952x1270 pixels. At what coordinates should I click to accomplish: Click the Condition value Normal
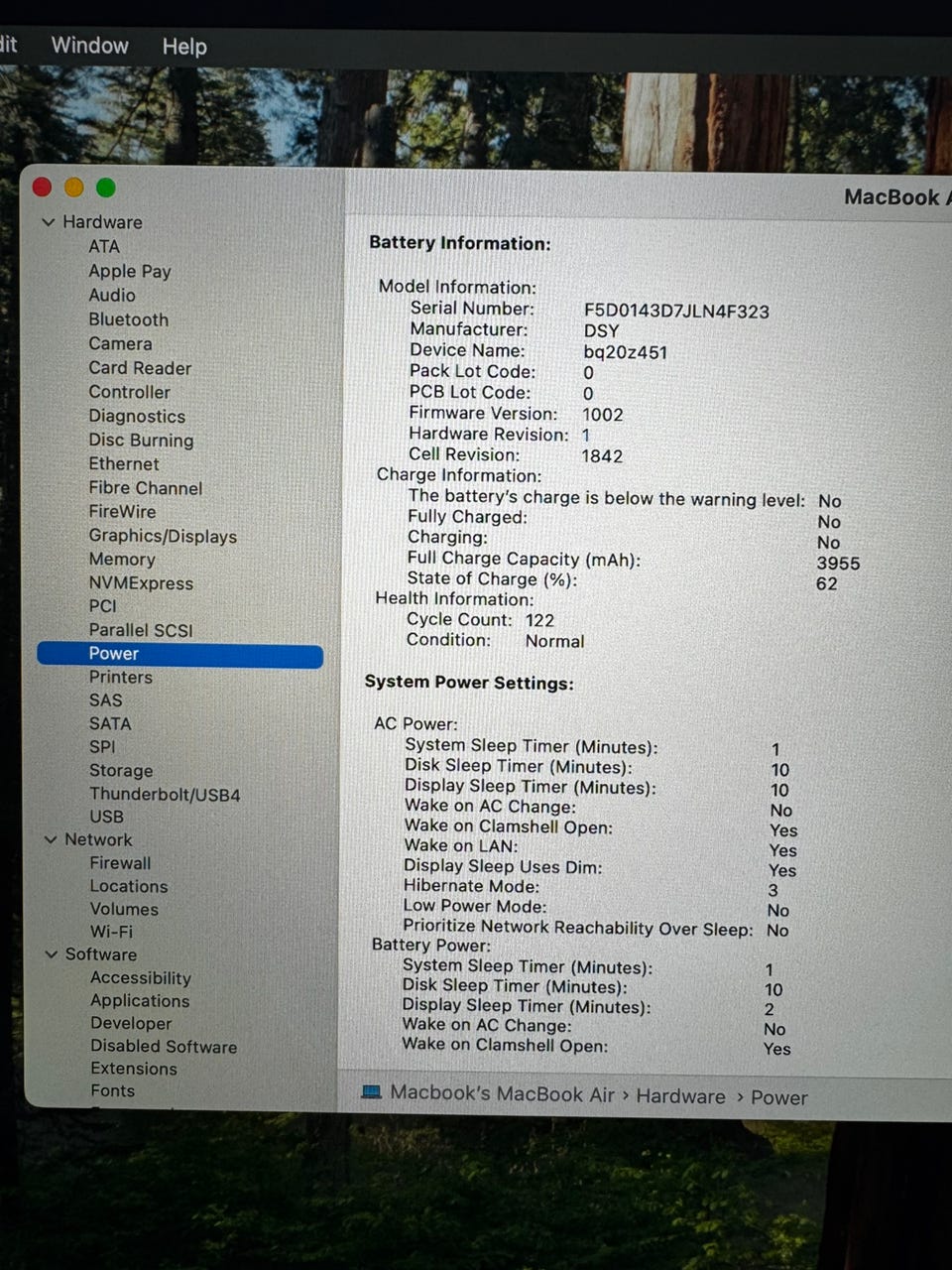[x=554, y=641]
